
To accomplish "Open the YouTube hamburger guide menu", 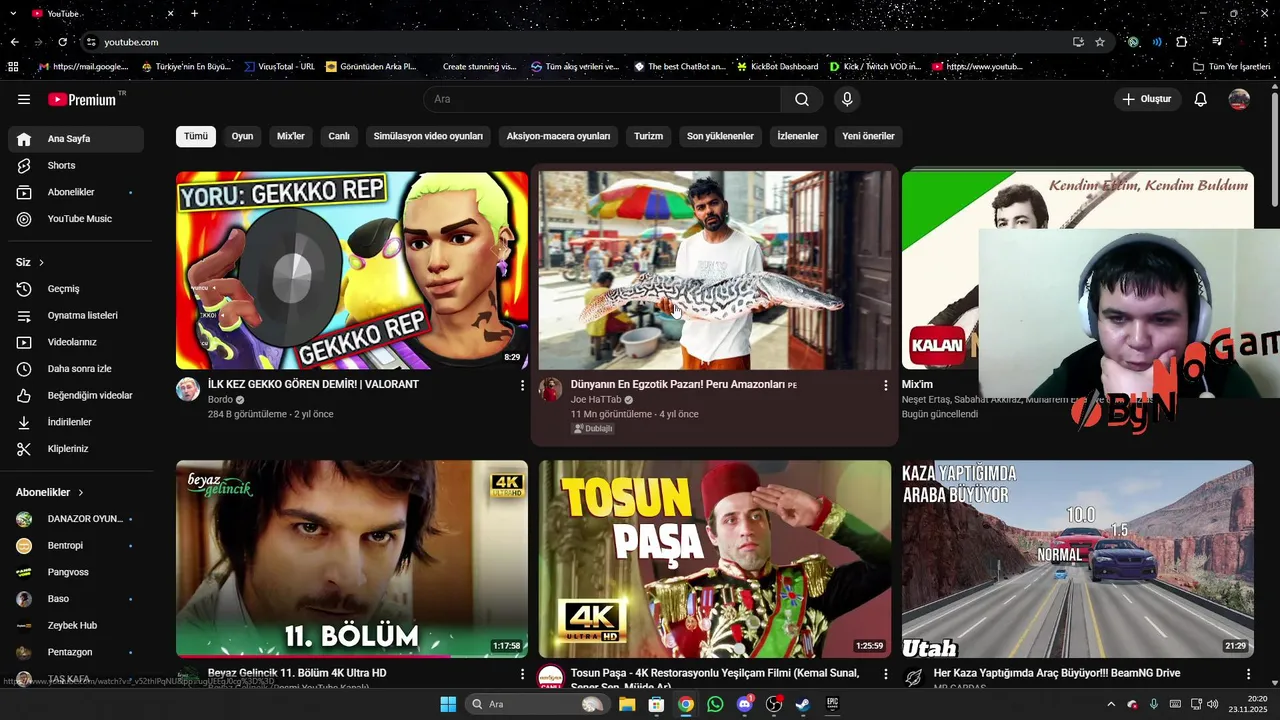I will click(24, 99).
